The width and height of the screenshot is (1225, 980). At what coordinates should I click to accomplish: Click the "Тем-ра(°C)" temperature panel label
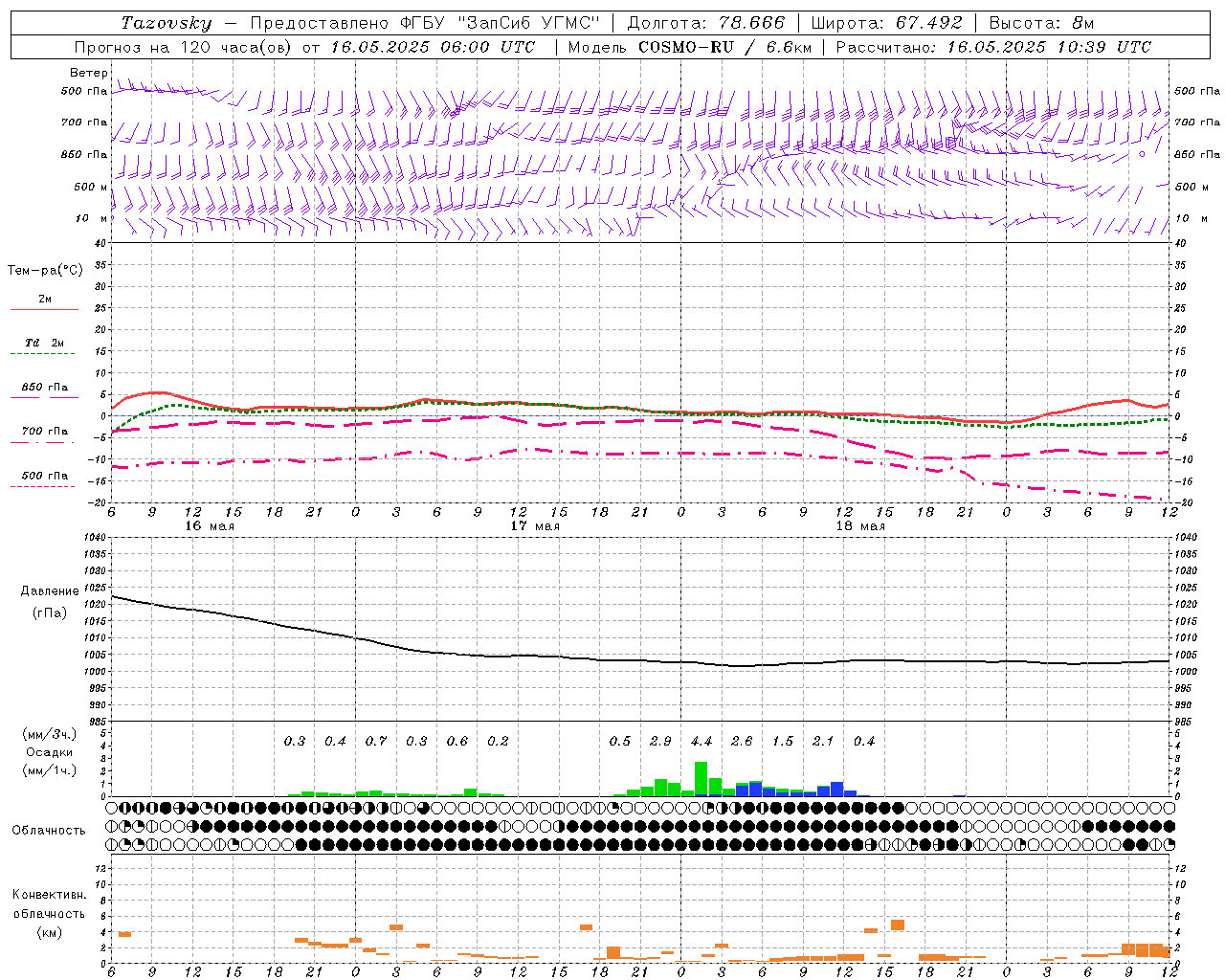(45, 271)
